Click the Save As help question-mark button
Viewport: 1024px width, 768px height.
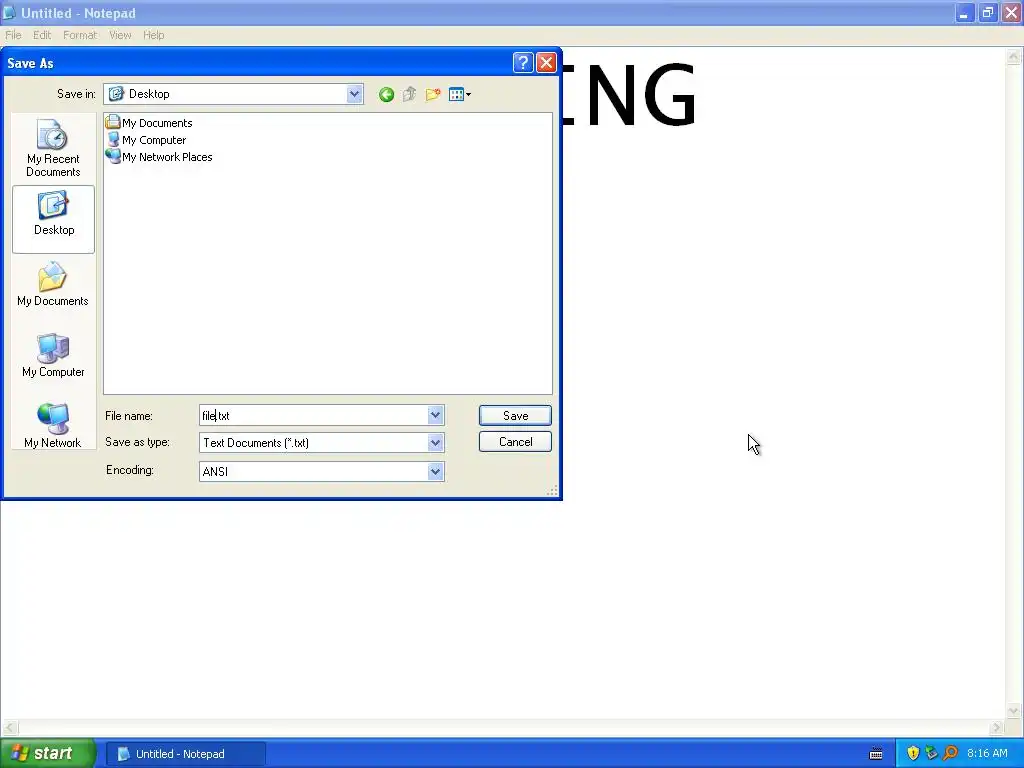522,63
